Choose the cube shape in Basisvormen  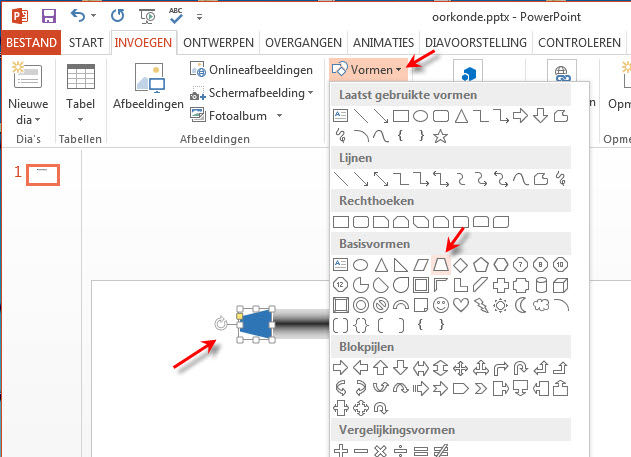[x=561, y=285]
